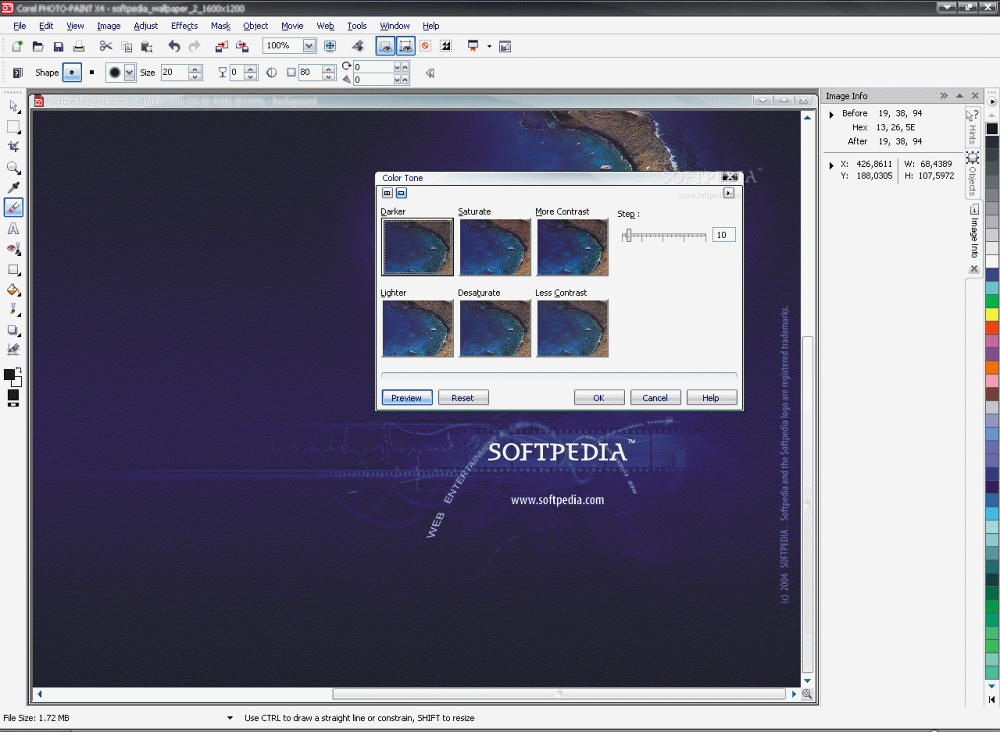Open the Color Tone dialog flyout arrow
The width and height of the screenshot is (1000, 732).
tap(728, 193)
